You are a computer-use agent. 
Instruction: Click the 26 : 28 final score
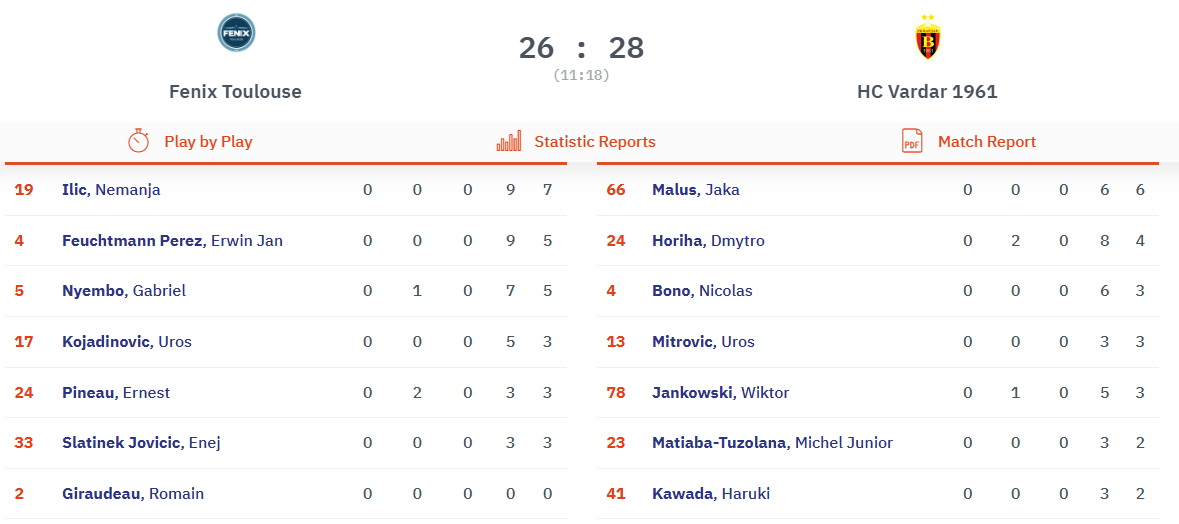(x=581, y=47)
